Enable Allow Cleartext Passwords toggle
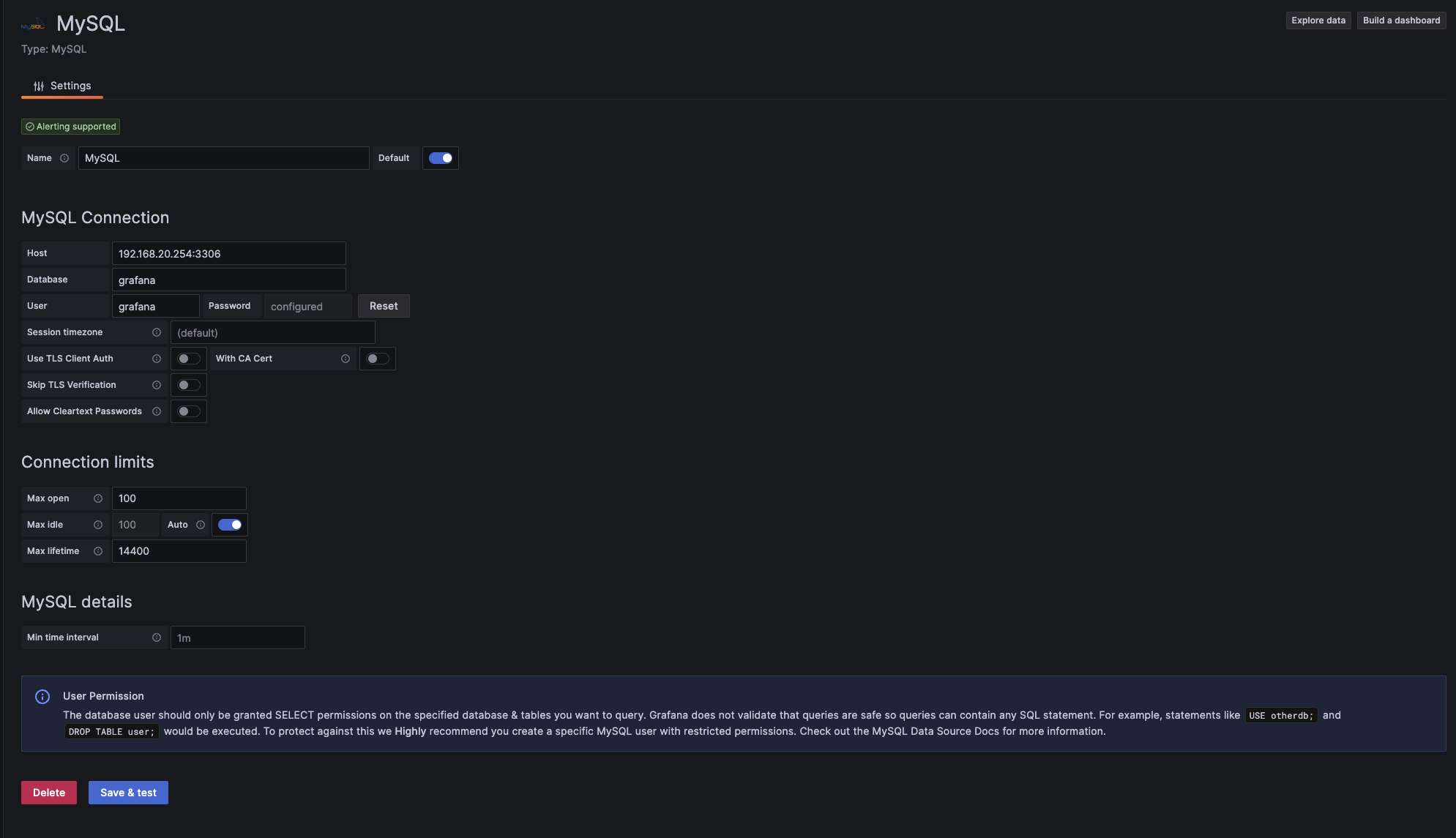The width and height of the screenshot is (1456, 838). pyautogui.click(x=189, y=411)
